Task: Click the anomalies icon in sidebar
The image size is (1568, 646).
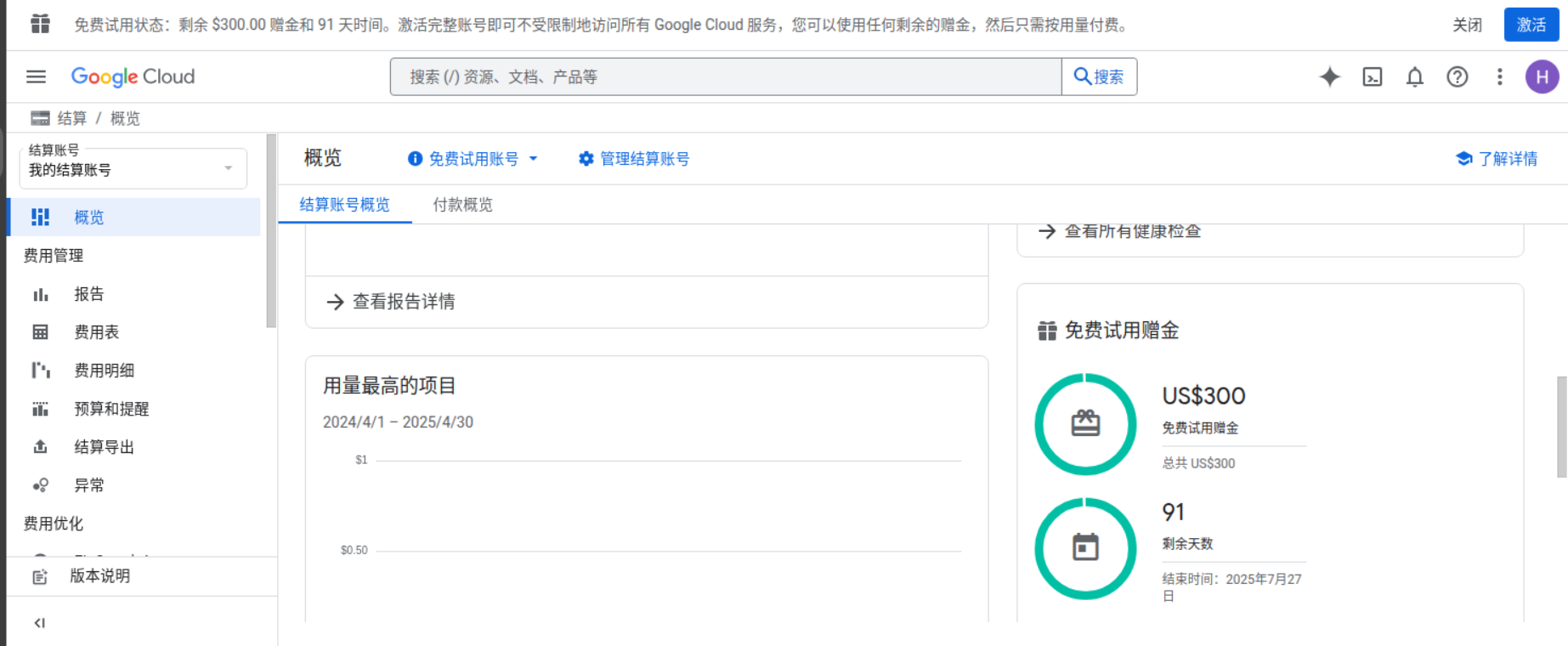Action: tap(40, 485)
